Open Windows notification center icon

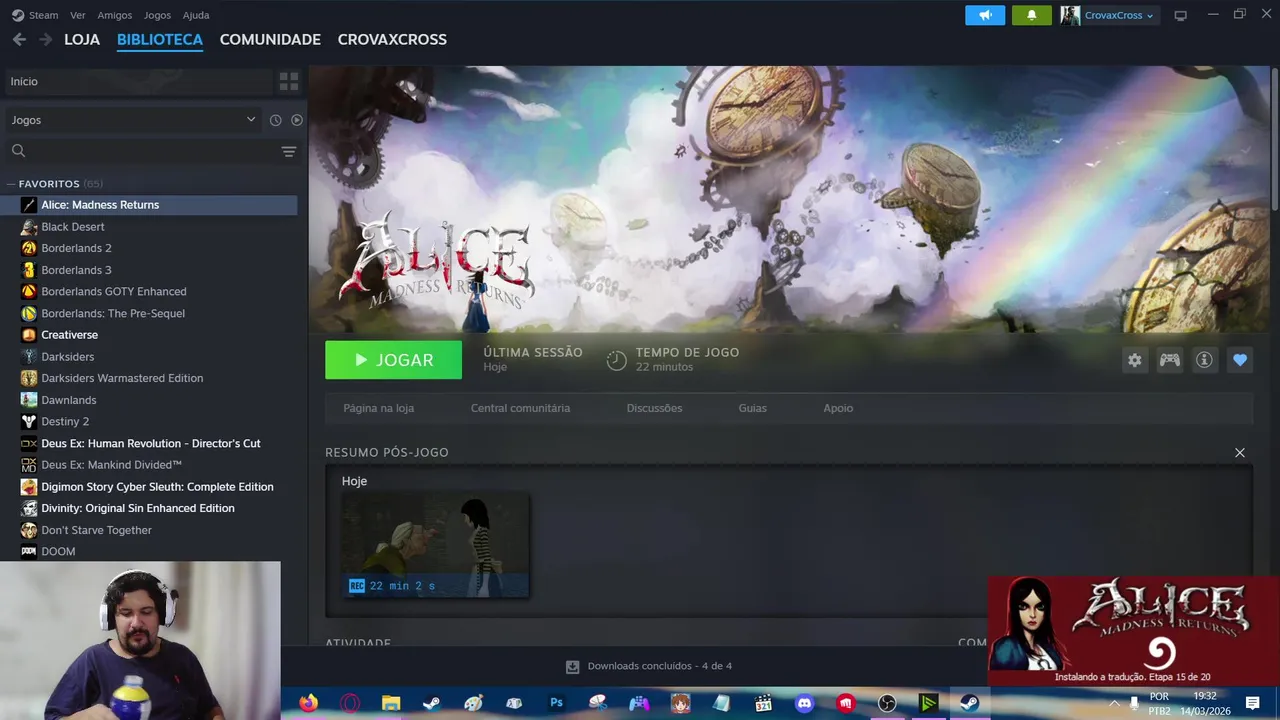(1252, 703)
